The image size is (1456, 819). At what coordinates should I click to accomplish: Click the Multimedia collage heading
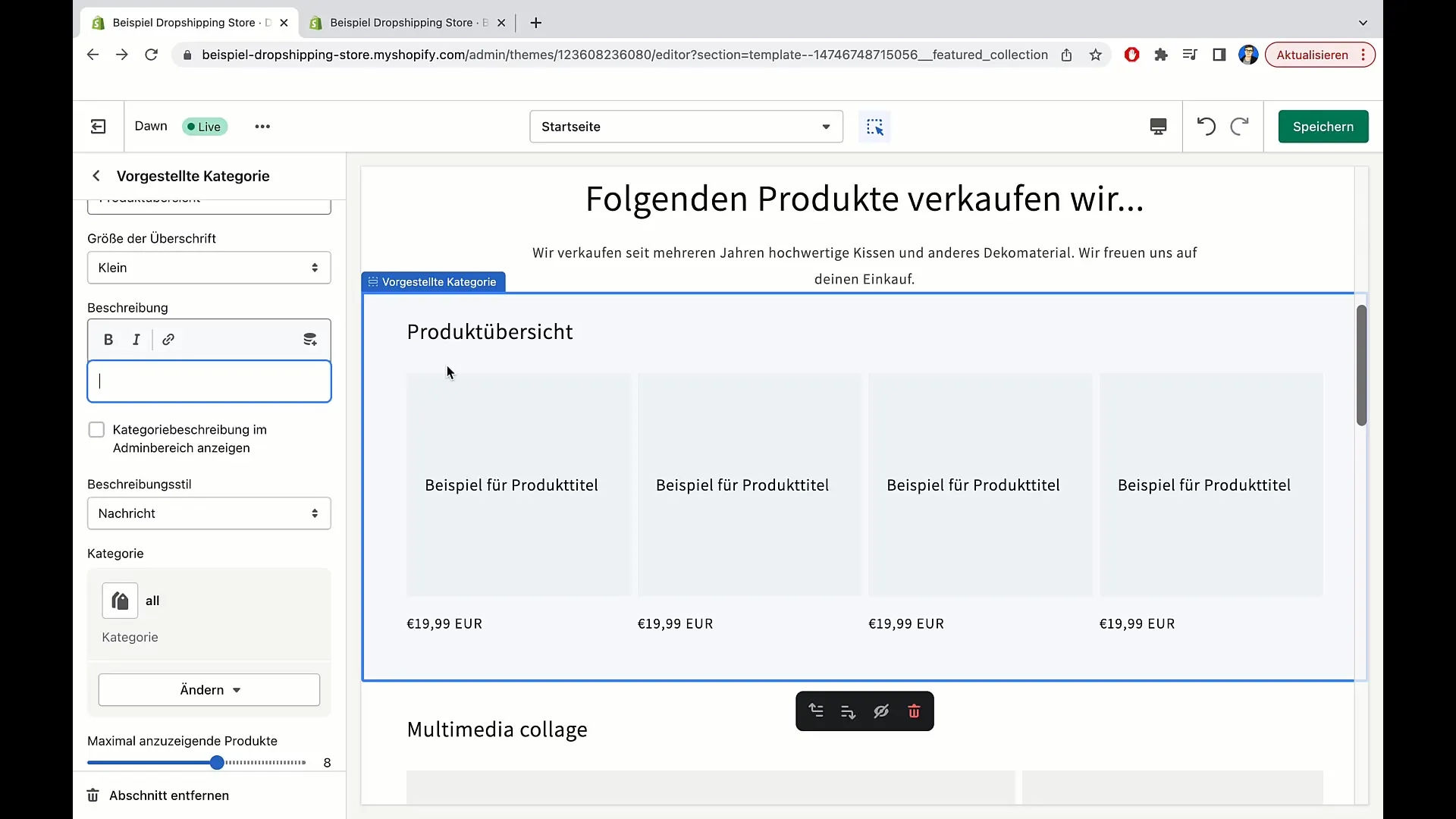497,730
